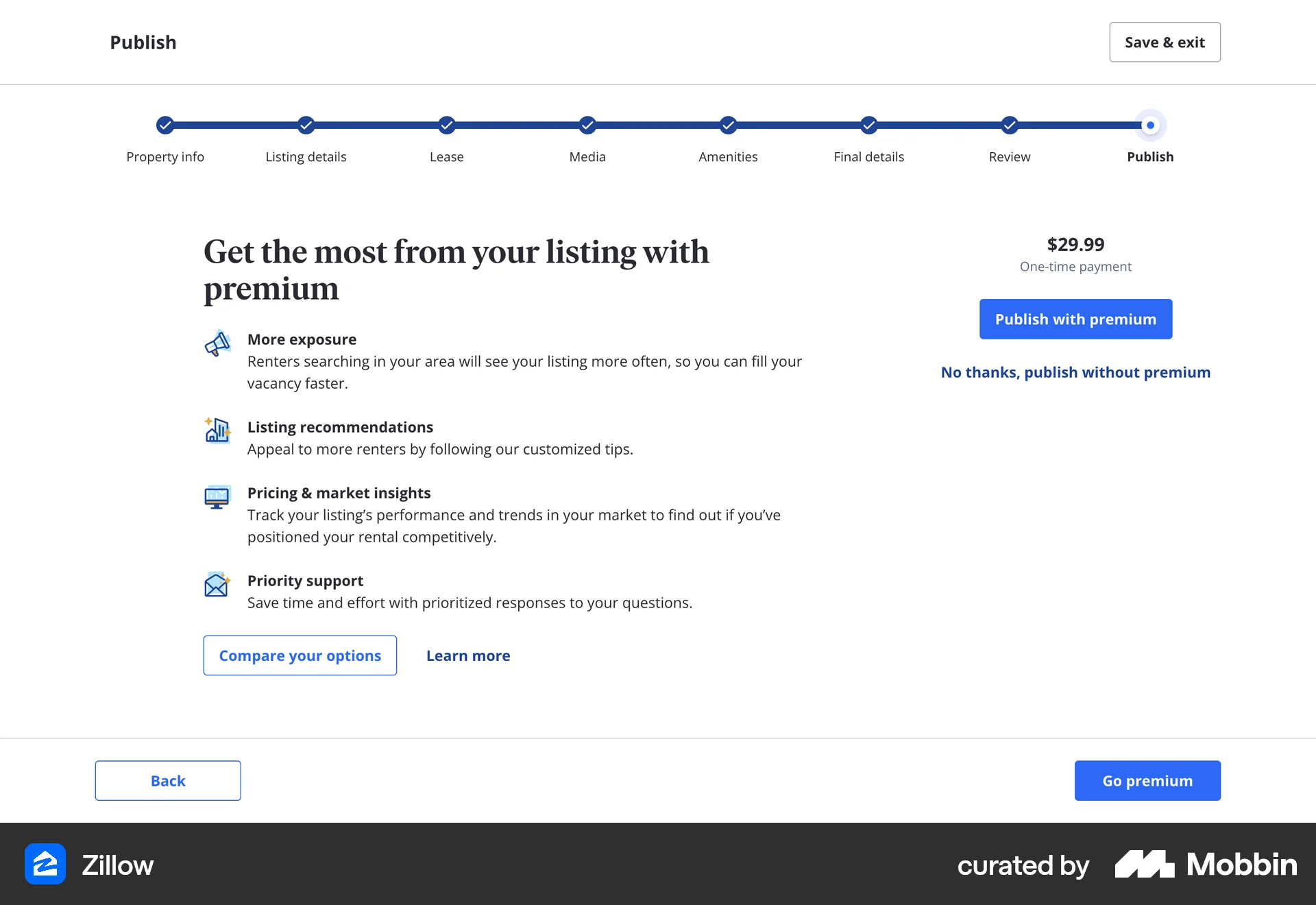The image size is (1316, 905).
Task: Select the Lease step checkmark
Action: 447,125
